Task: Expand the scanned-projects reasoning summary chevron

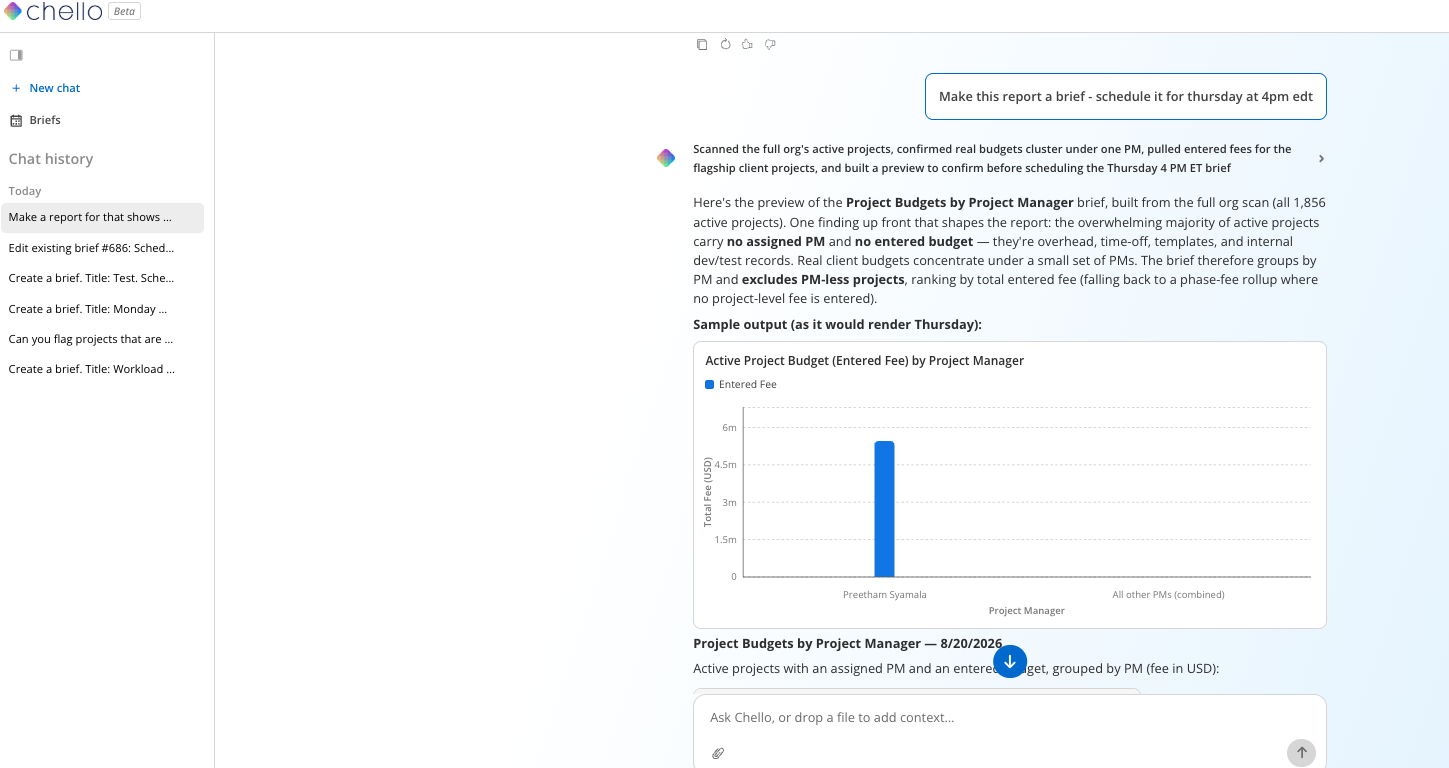Action: point(1321,159)
